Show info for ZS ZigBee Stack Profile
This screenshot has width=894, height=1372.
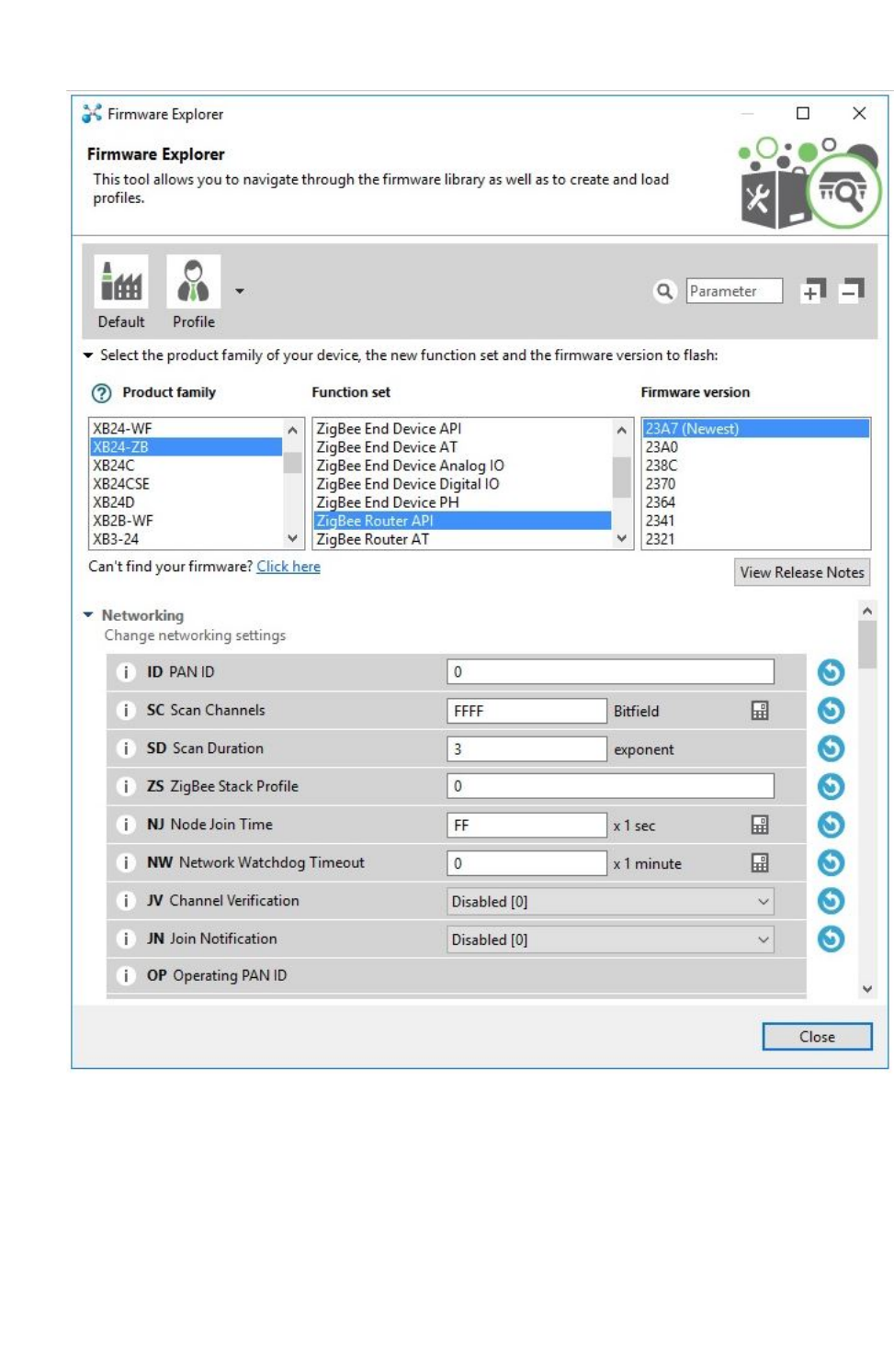tap(126, 786)
